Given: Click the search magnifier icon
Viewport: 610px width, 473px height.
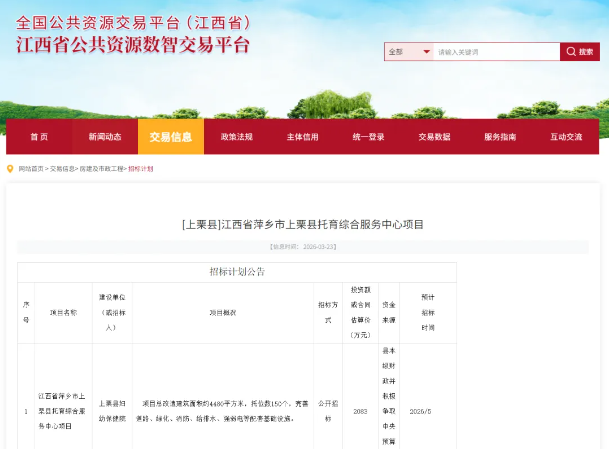Looking at the screenshot, I should (x=571, y=52).
